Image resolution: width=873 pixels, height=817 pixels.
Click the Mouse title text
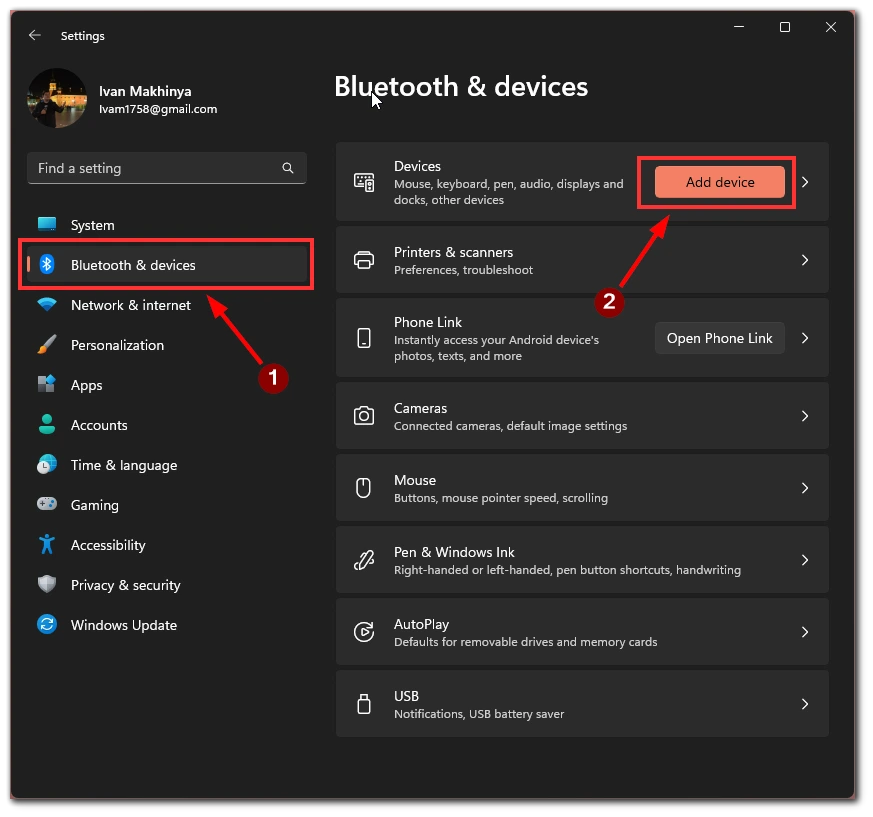pyautogui.click(x=415, y=480)
